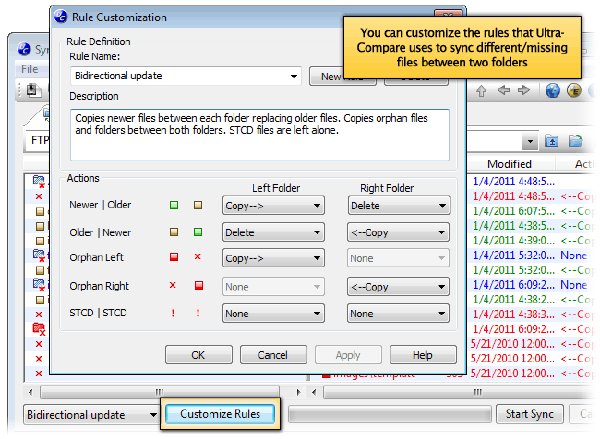The image size is (600, 439).
Task: Click the tan older-file icon in Older|Newer row
Action: pos(174,232)
